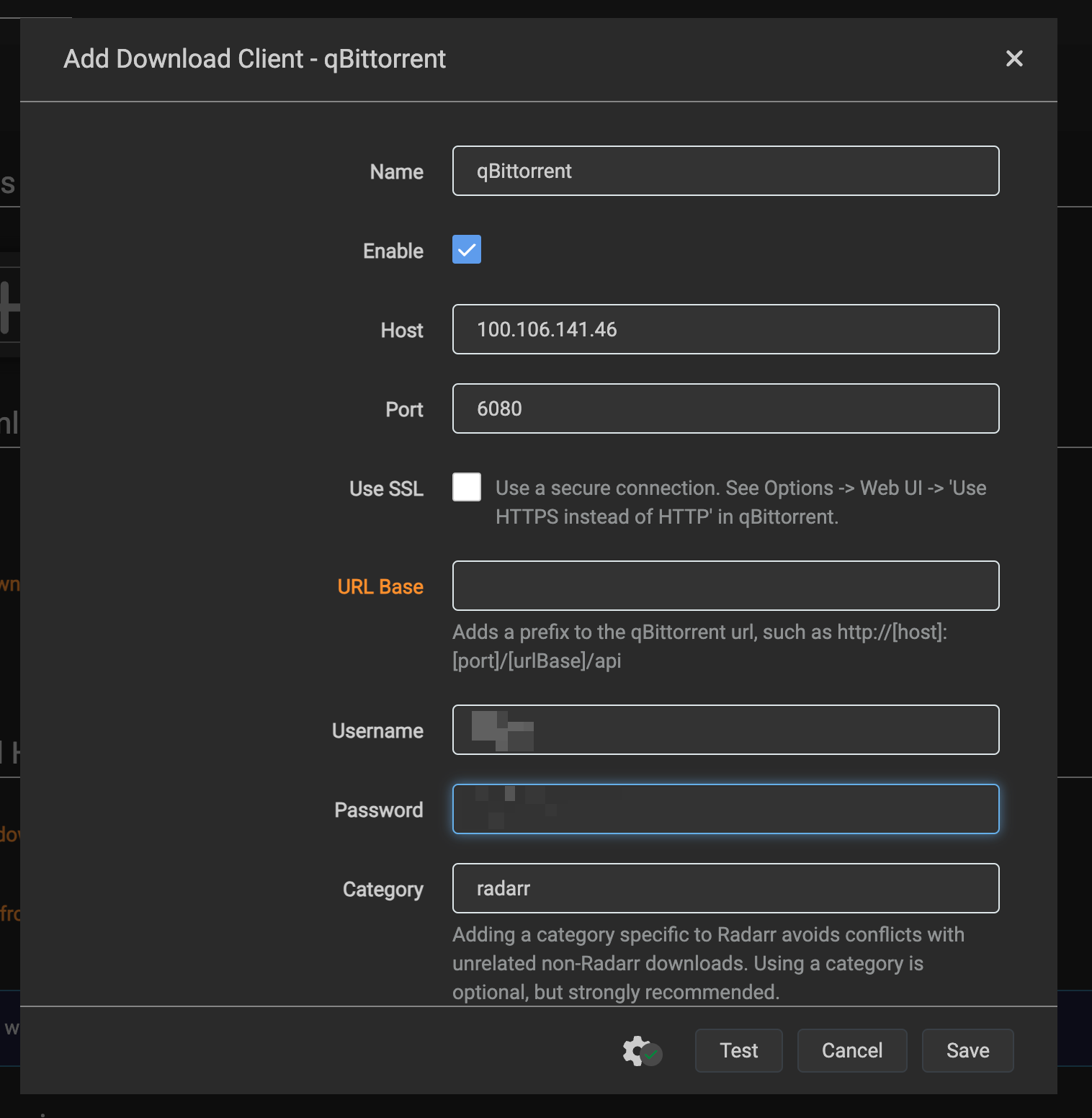Image resolution: width=1092 pixels, height=1118 pixels.
Task: Edit the Name field containing qBittorrent
Action: tap(726, 171)
